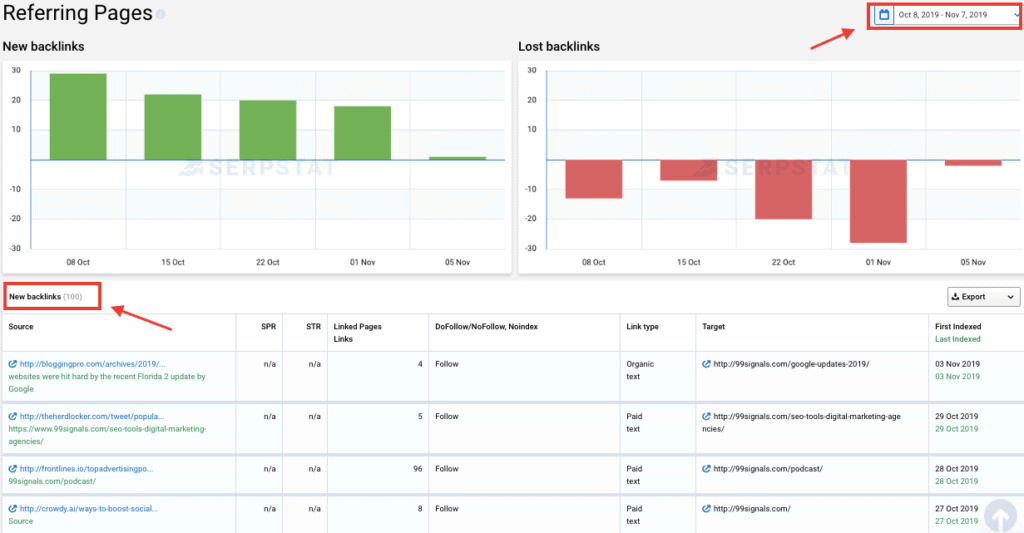Click the red 01 Nov lost backlinks bar

point(877,201)
